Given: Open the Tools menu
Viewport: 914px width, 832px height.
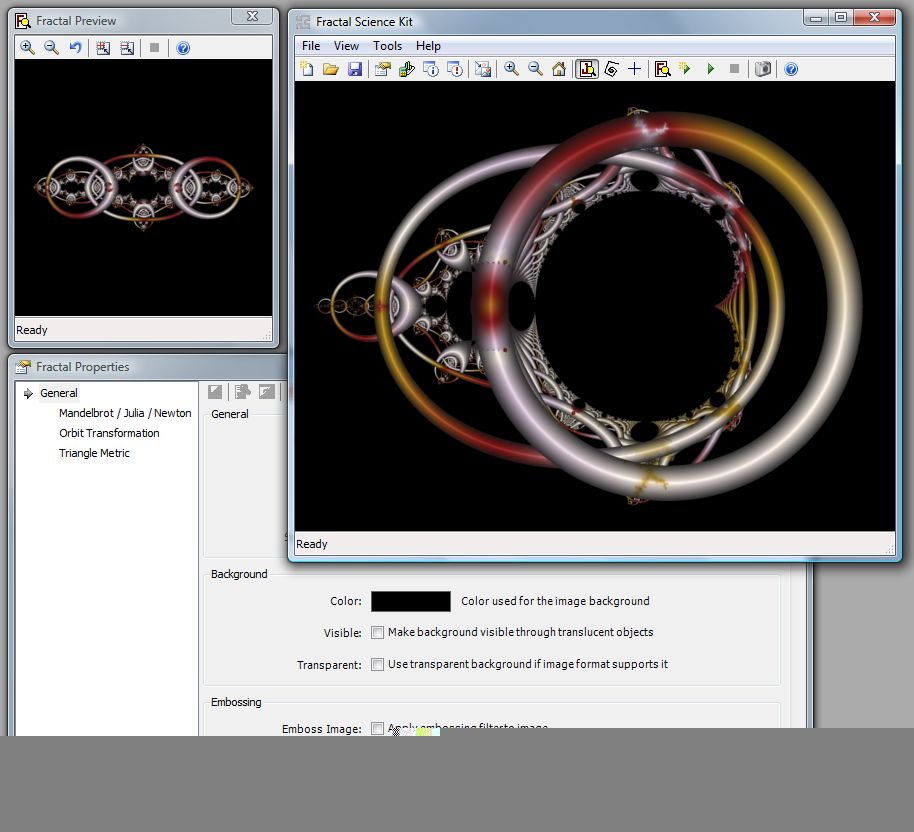Looking at the screenshot, I should (x=387, y=45).
